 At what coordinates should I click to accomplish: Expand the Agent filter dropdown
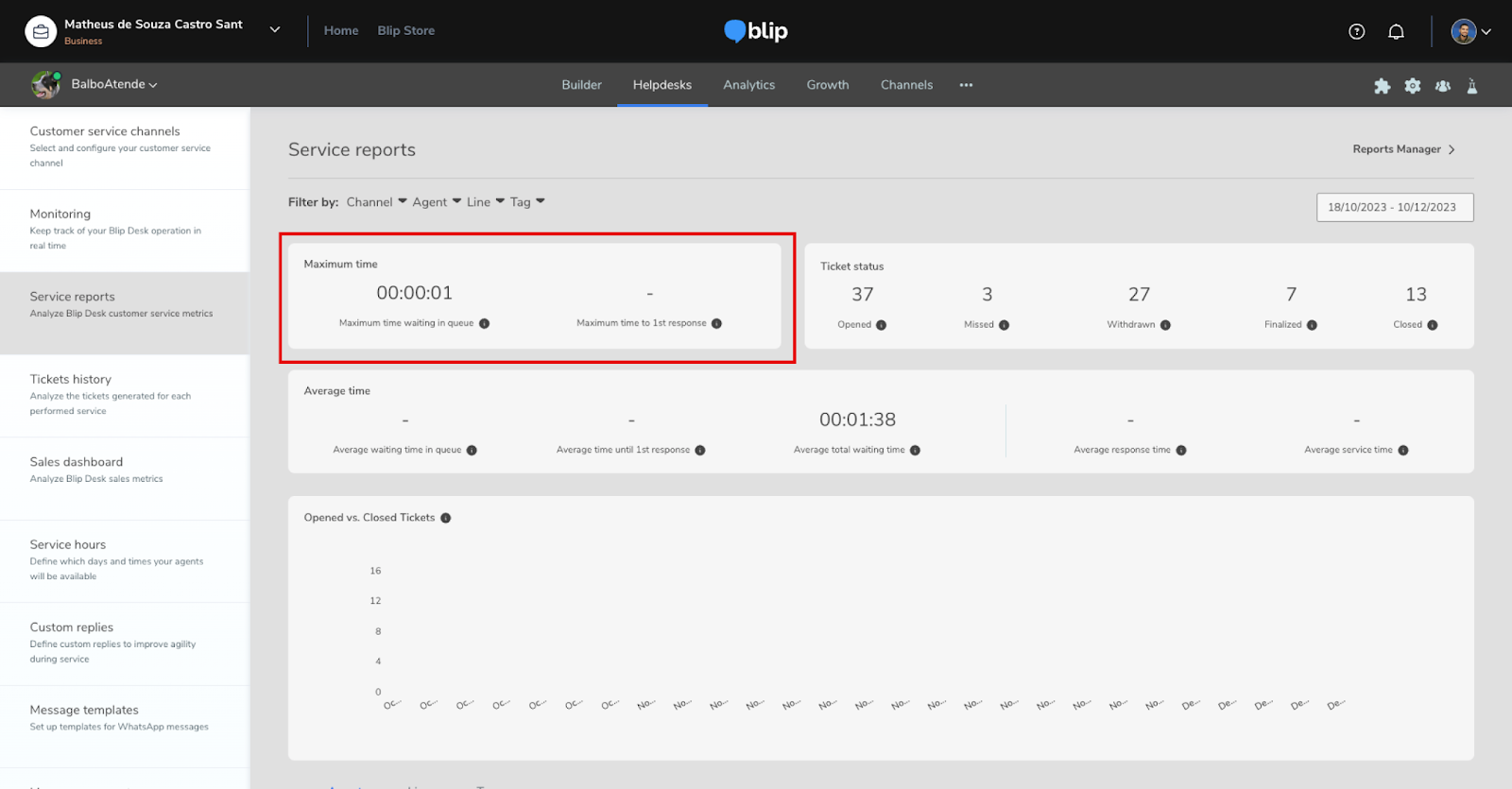pos(436,202)
